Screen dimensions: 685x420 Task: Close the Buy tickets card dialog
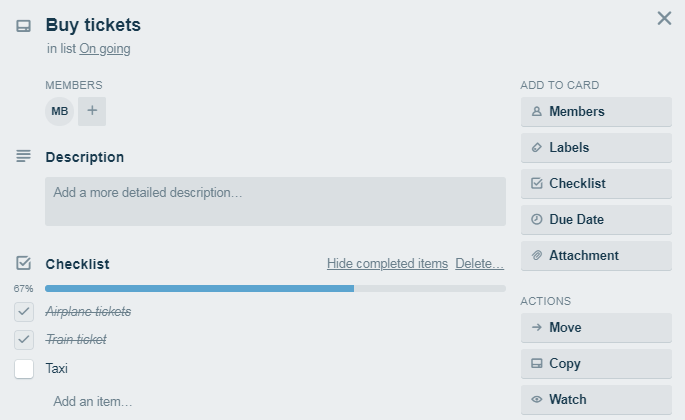point(664,18)
